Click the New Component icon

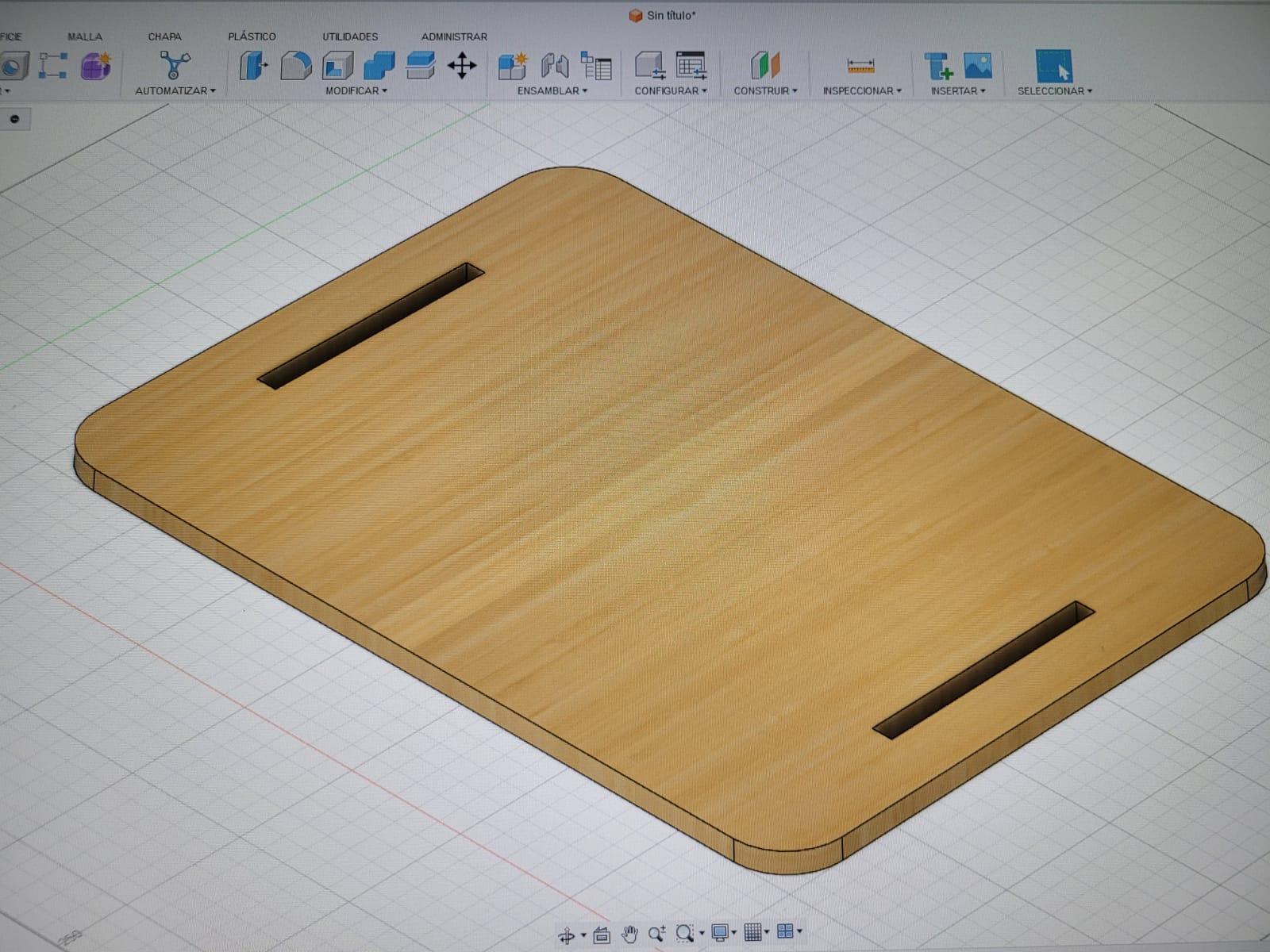[x=513, y=66]
